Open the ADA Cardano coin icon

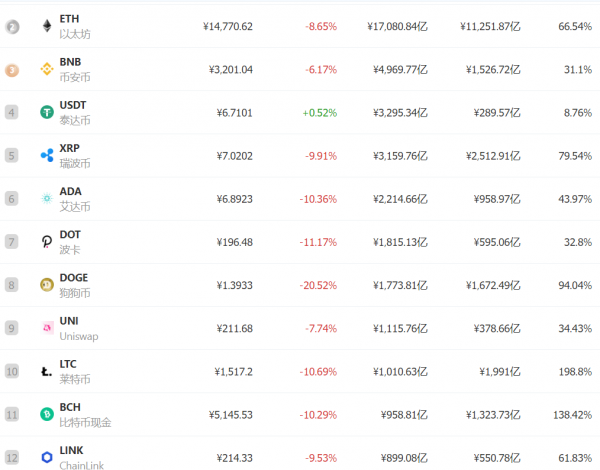pyautogui.click(x=46, y=198)
